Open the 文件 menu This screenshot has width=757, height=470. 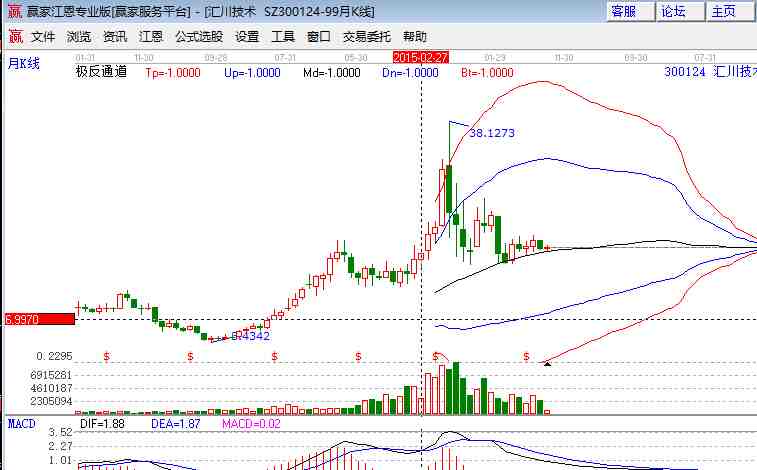point(43,37)
